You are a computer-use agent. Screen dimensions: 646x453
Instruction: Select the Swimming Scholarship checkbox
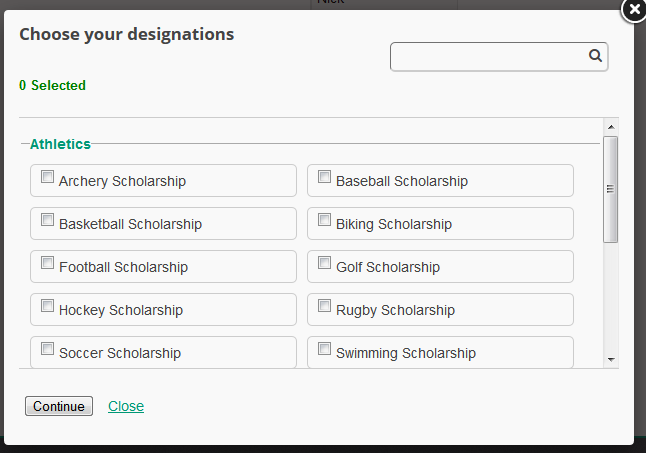[324, 349]
